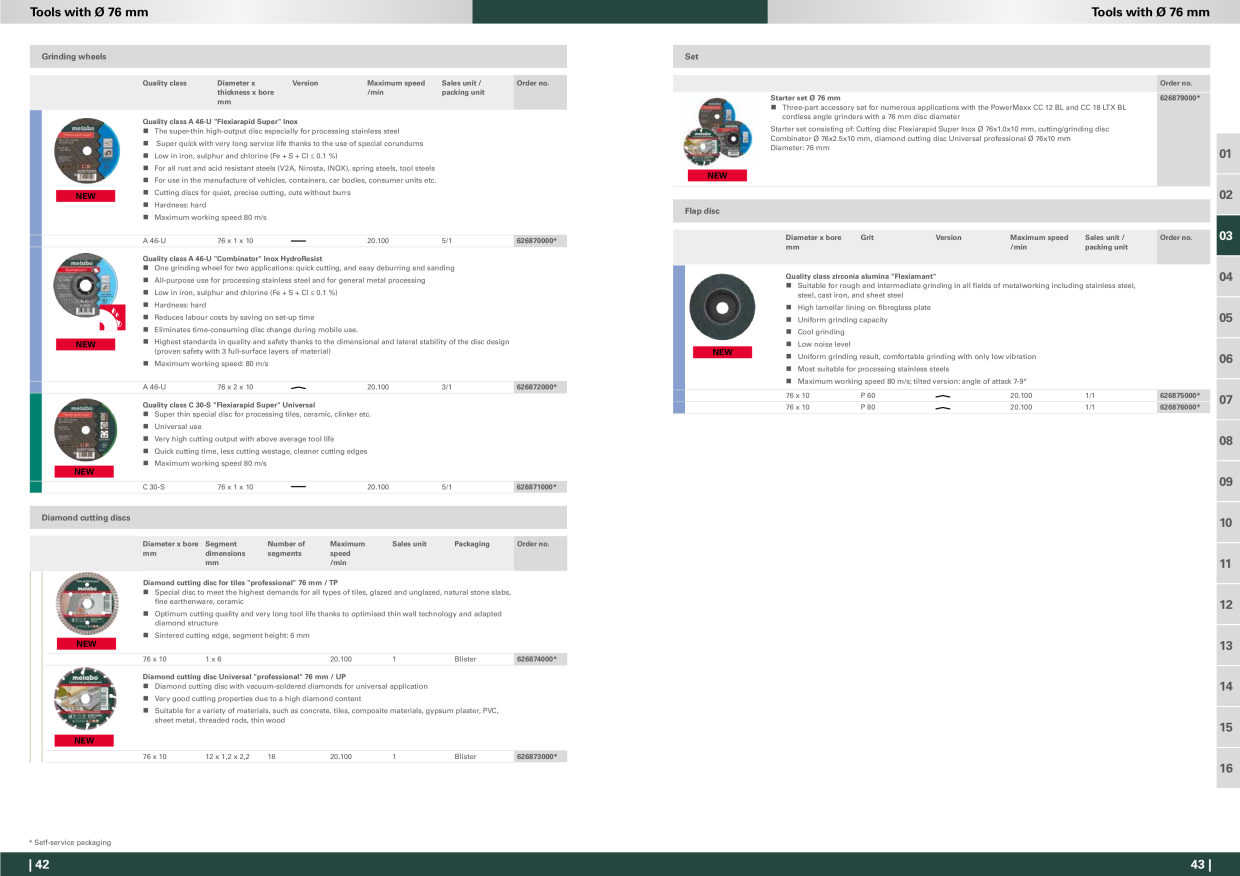Image resolution: width=1240 pixels, height=876 pixels.
Task: Click the NEW badge under the Starter set
Action: coord(717,176)
